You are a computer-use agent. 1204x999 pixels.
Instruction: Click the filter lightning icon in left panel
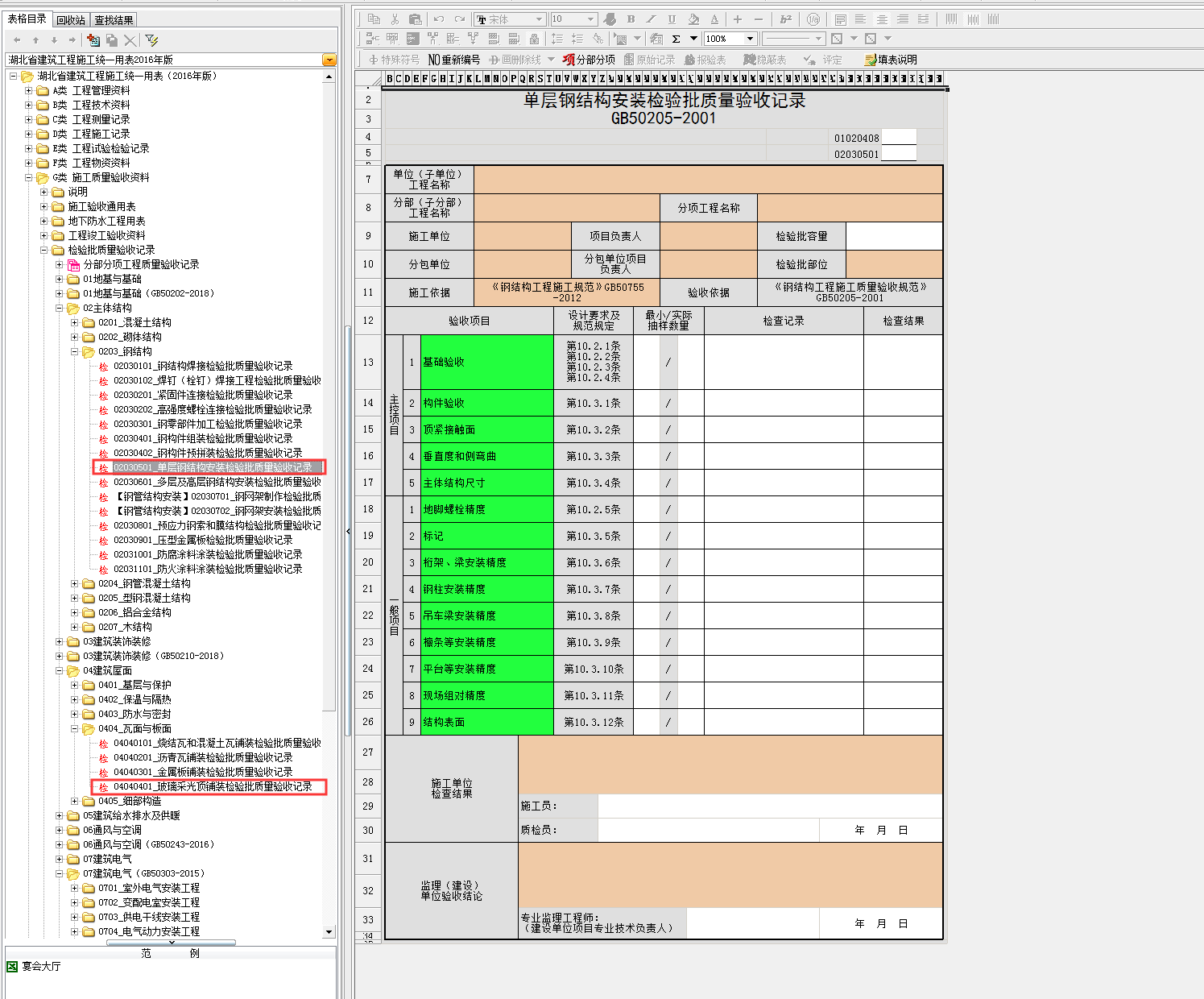pos(151,39)
